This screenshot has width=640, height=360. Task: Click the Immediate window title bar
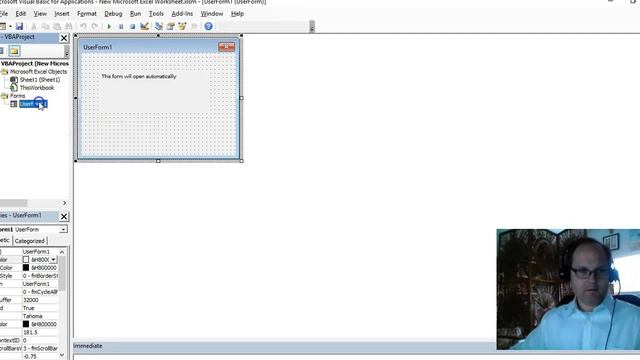pyautogui.click(x=284, y=346)
